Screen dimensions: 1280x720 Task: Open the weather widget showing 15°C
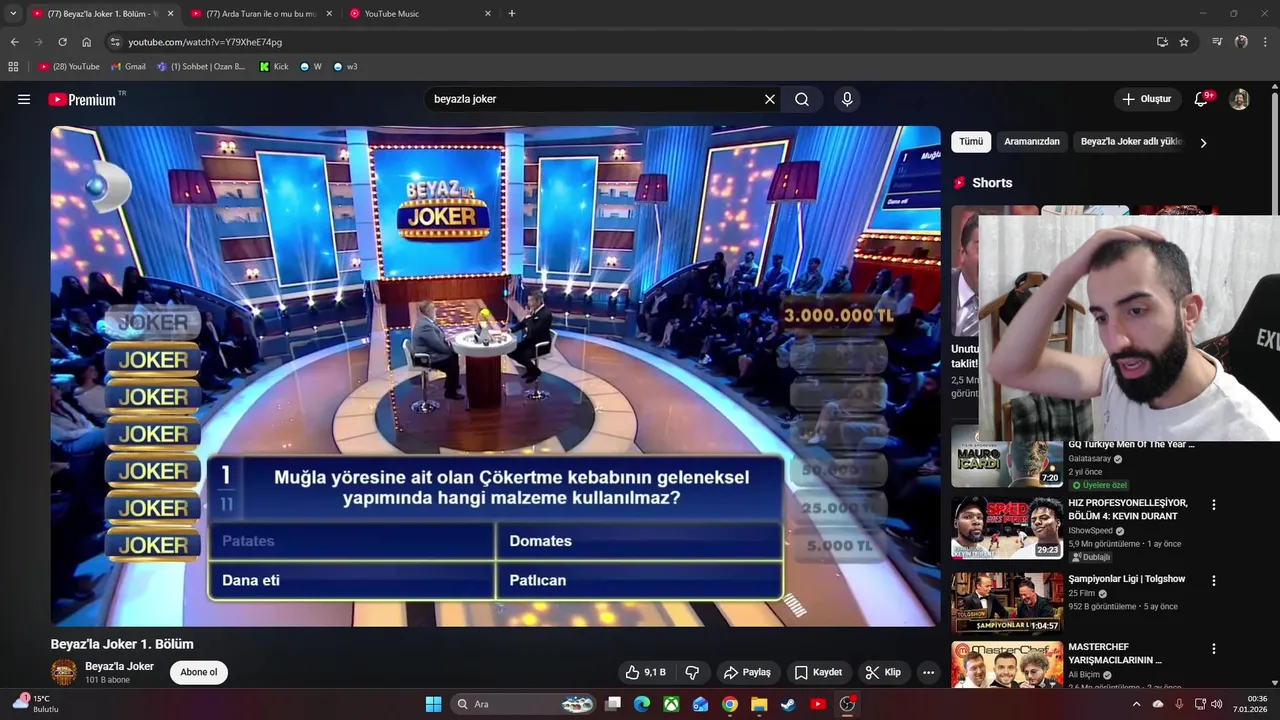(x=34, y=704)
